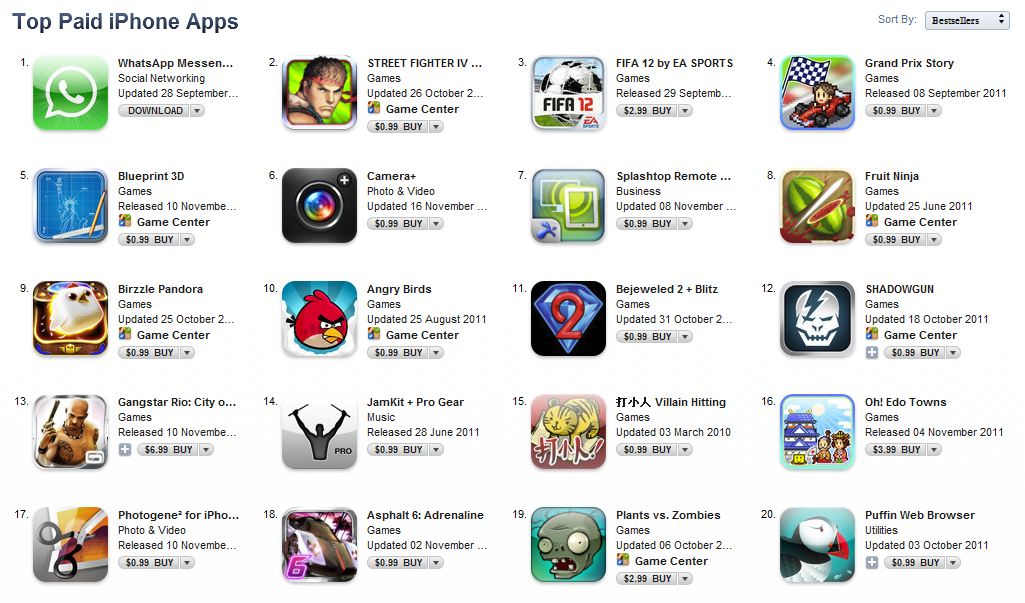
Task: Open the Plants vs. Zombies icon
Action: [569, 545]
